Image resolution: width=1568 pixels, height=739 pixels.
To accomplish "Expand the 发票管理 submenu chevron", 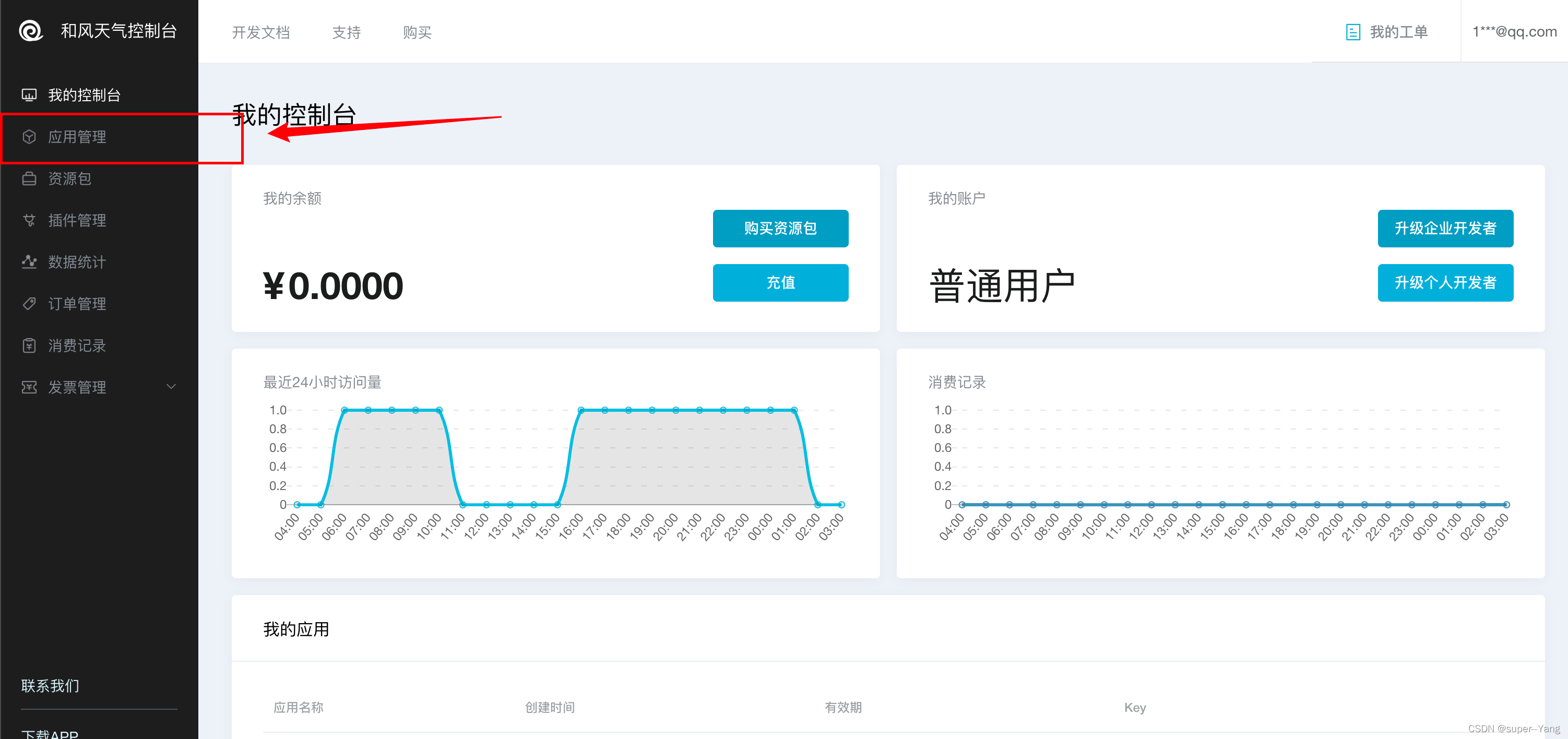I will coord(171,387).
